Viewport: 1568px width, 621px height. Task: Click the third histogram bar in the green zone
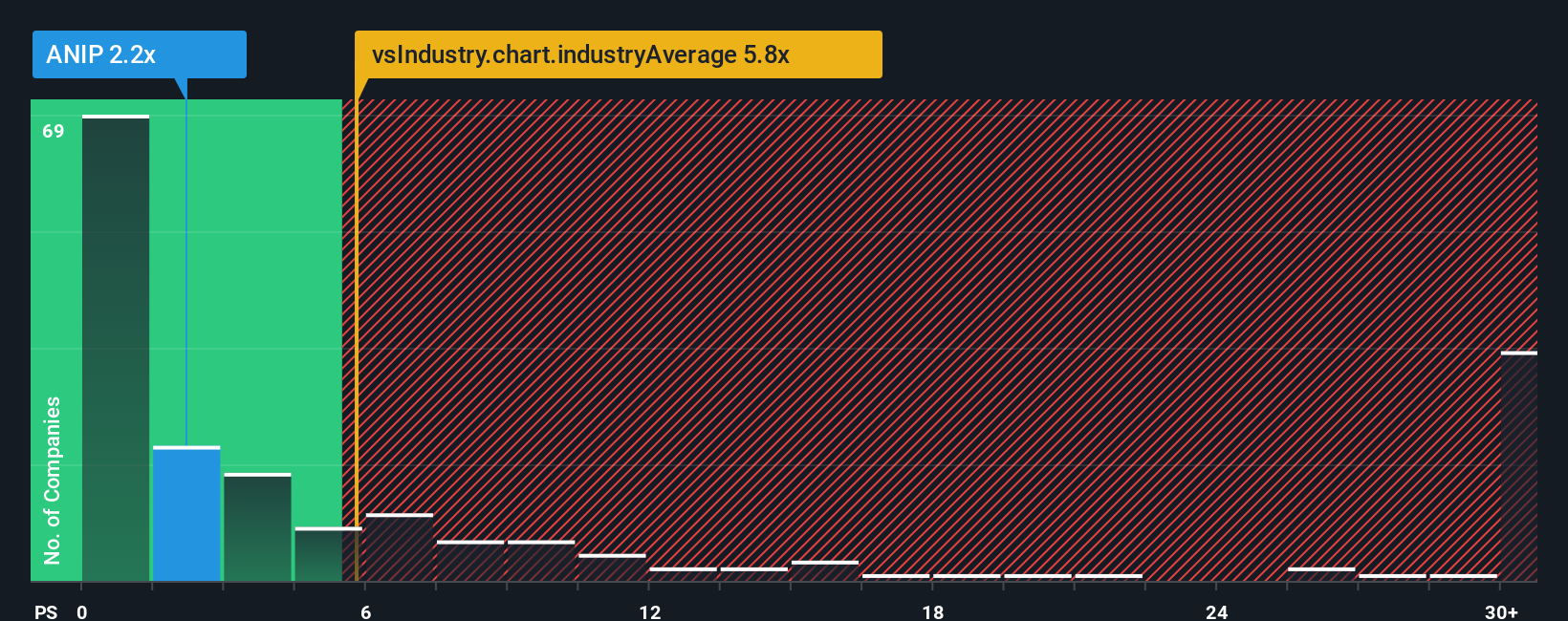click(257, 527)
